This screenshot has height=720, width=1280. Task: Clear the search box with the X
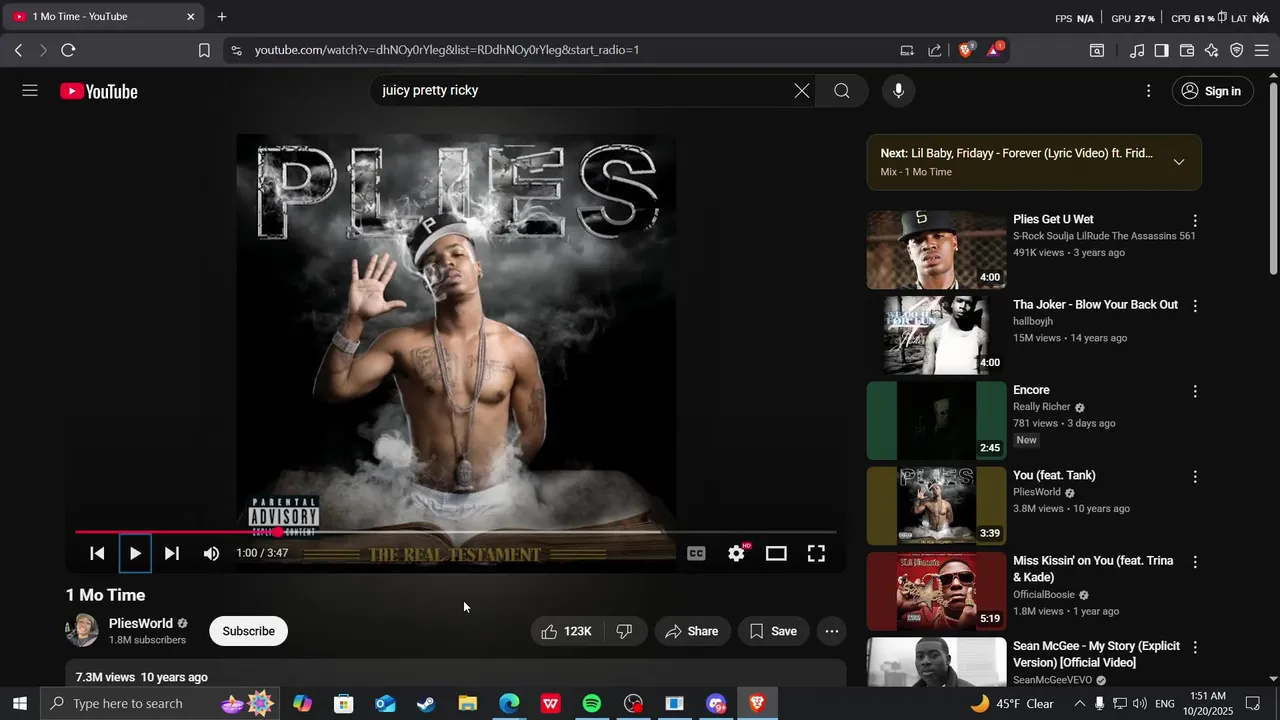click(802, 91)
